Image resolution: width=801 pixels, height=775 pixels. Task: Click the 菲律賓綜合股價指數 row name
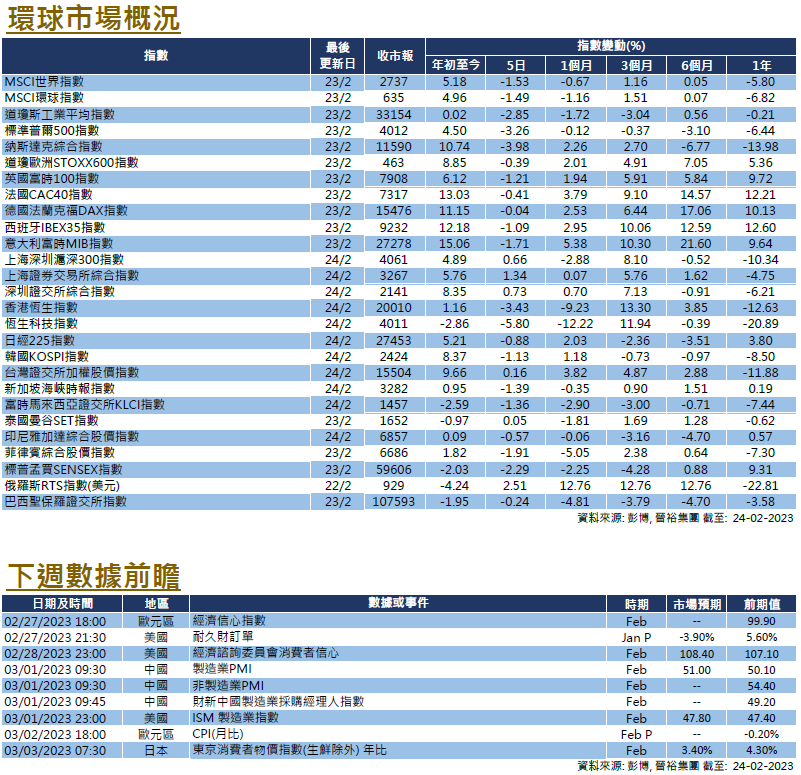point(59,453)
